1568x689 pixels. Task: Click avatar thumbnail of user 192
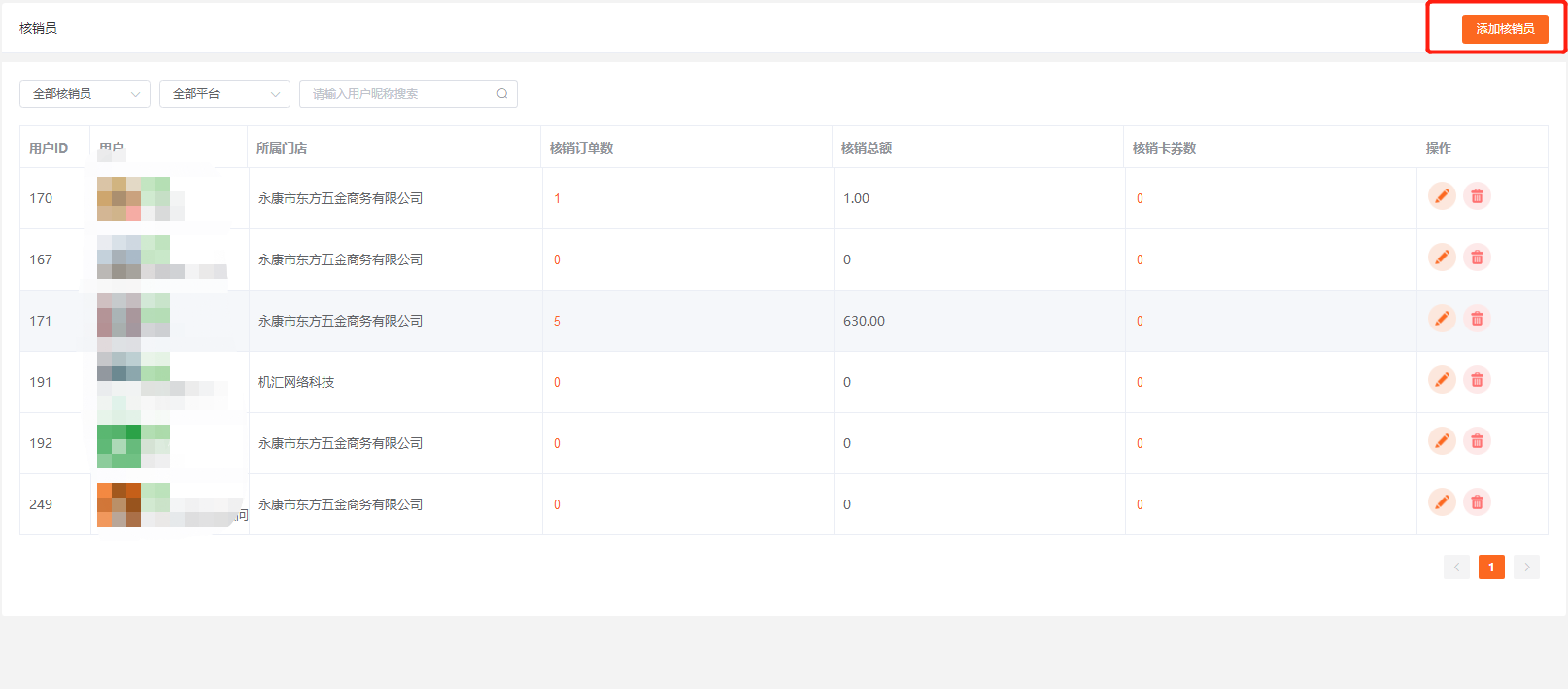point(119,446)
